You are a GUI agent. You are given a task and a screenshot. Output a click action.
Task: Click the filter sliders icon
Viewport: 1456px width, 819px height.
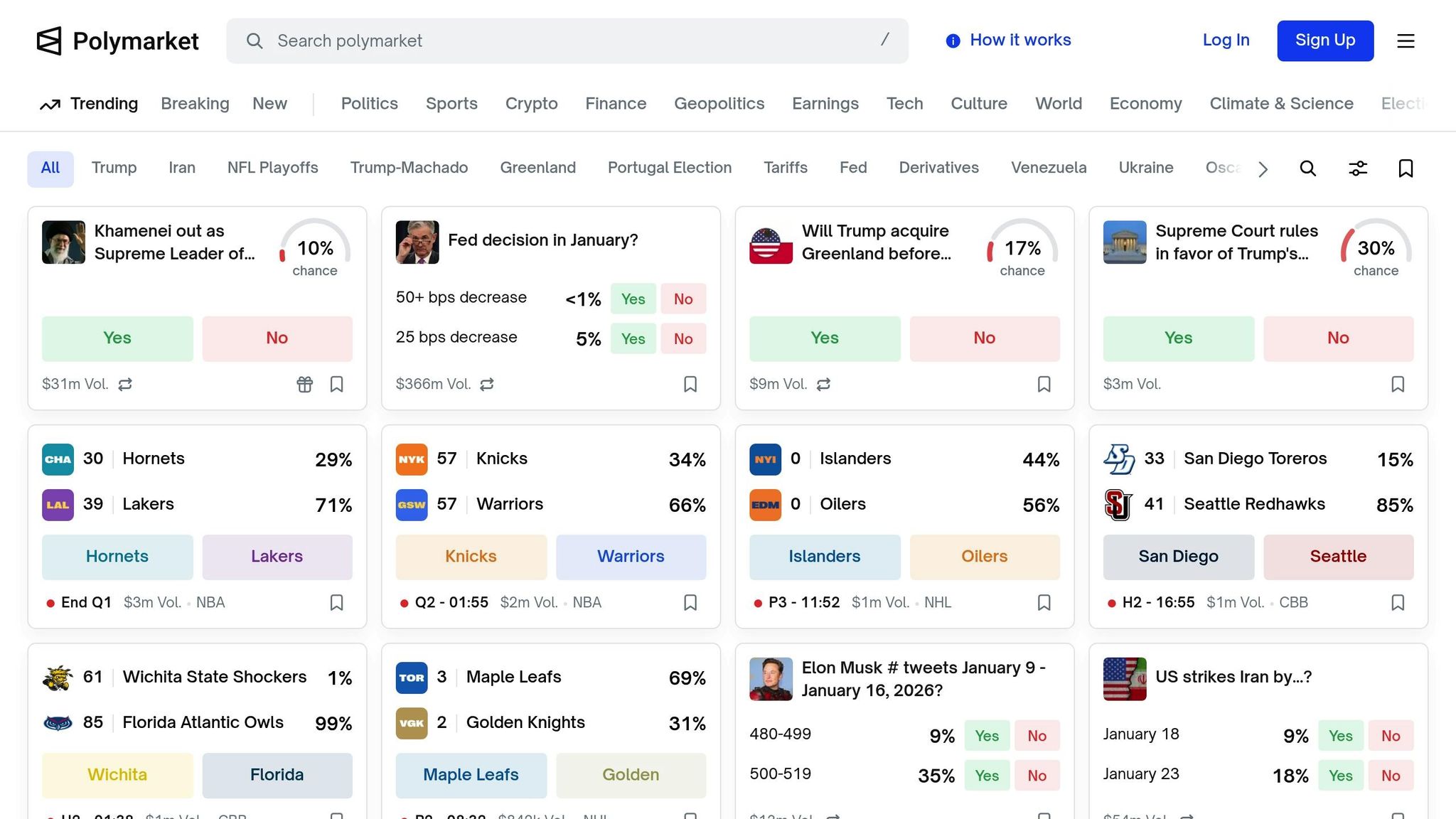[x=1358, y=168]
